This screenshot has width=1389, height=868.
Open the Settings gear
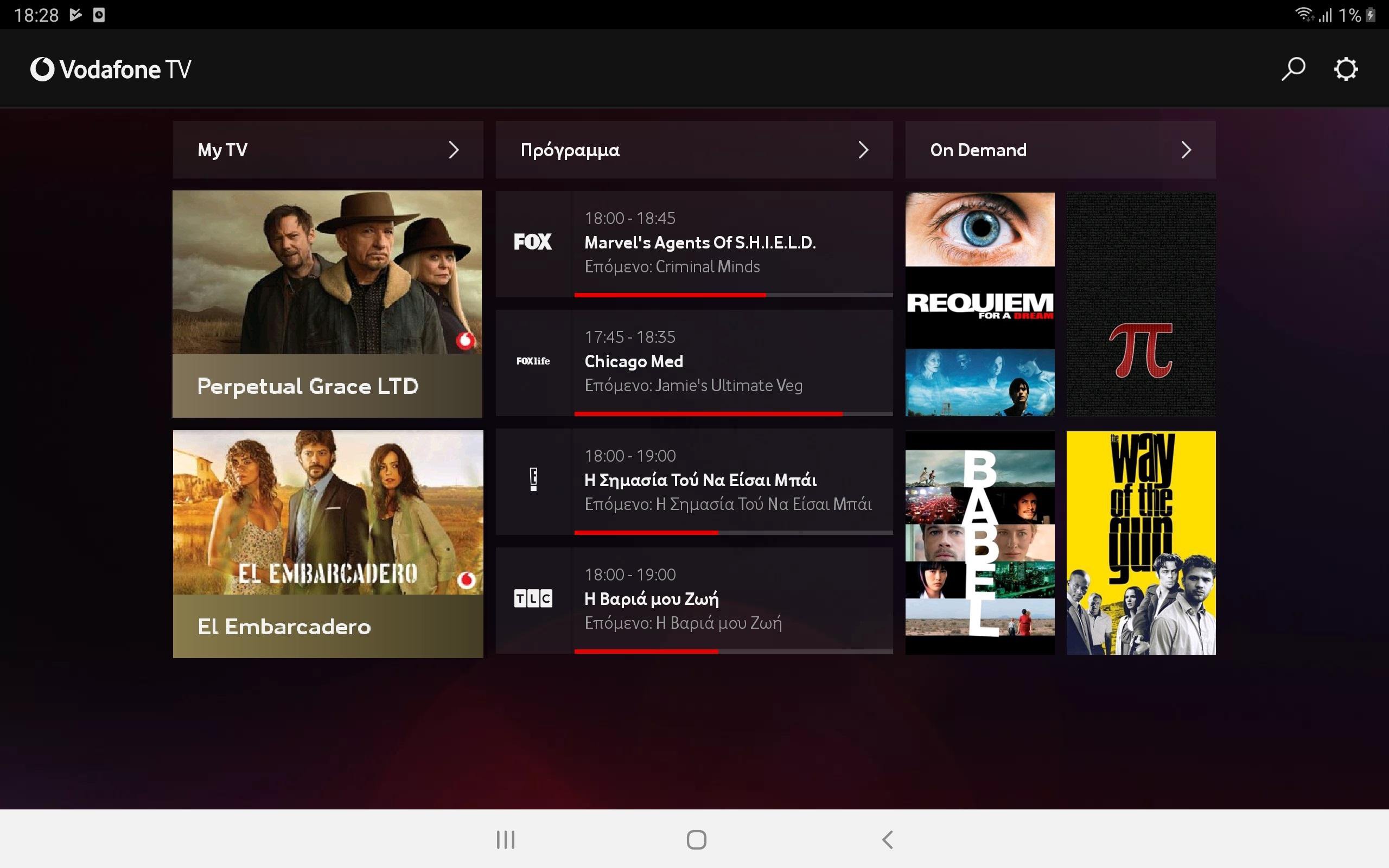coord(1346,68)
